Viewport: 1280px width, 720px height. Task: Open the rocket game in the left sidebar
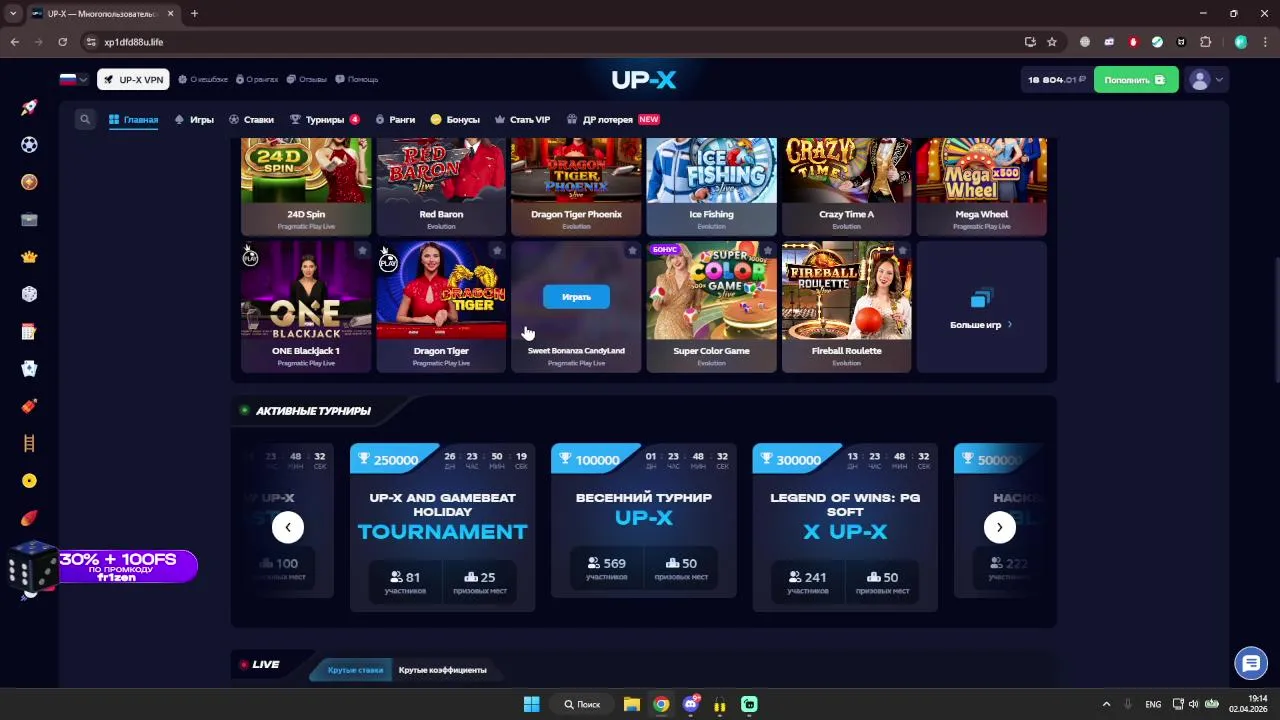29,108
